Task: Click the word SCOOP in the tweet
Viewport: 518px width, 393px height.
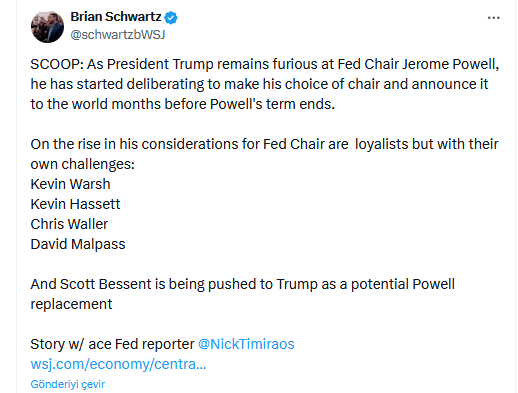Action: [x=57, y=64]
